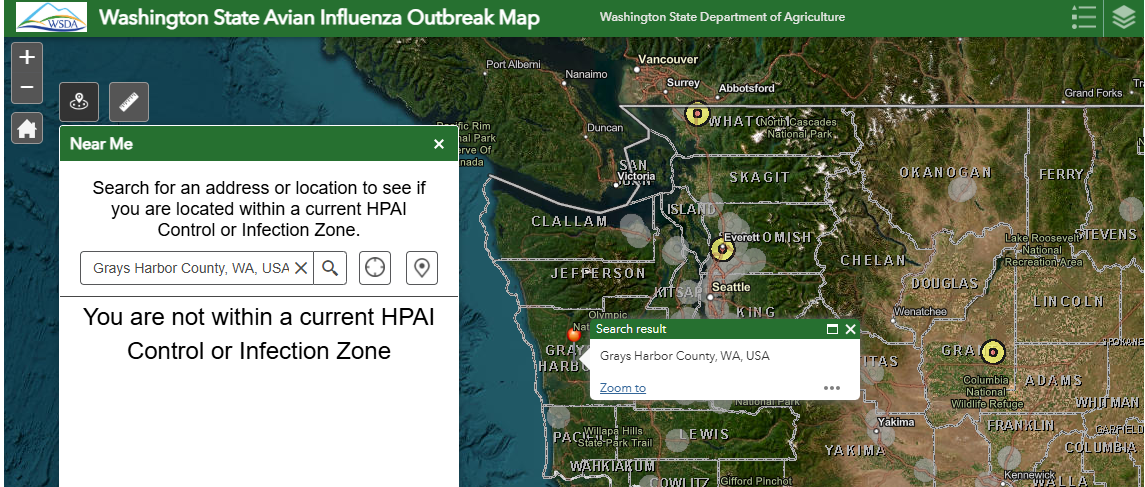Open the legend list panel

tap(1084, 18)
